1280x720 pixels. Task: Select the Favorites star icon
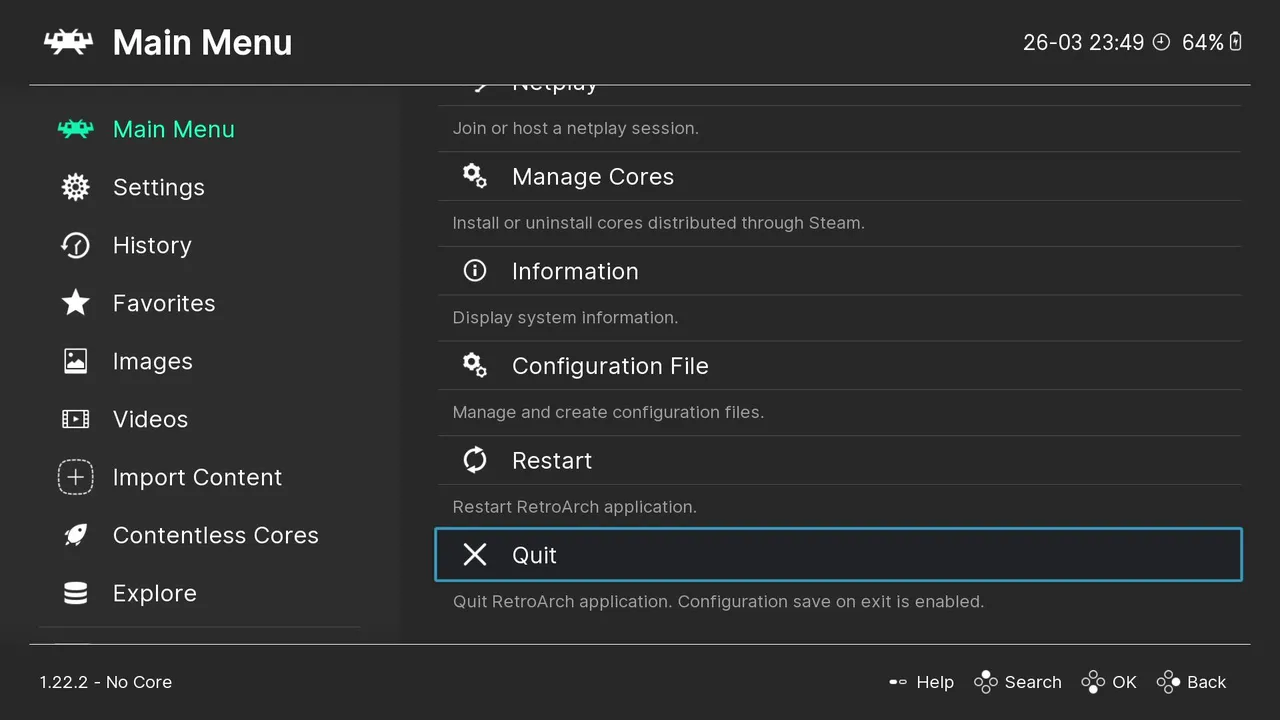click(x=76, y=303)
